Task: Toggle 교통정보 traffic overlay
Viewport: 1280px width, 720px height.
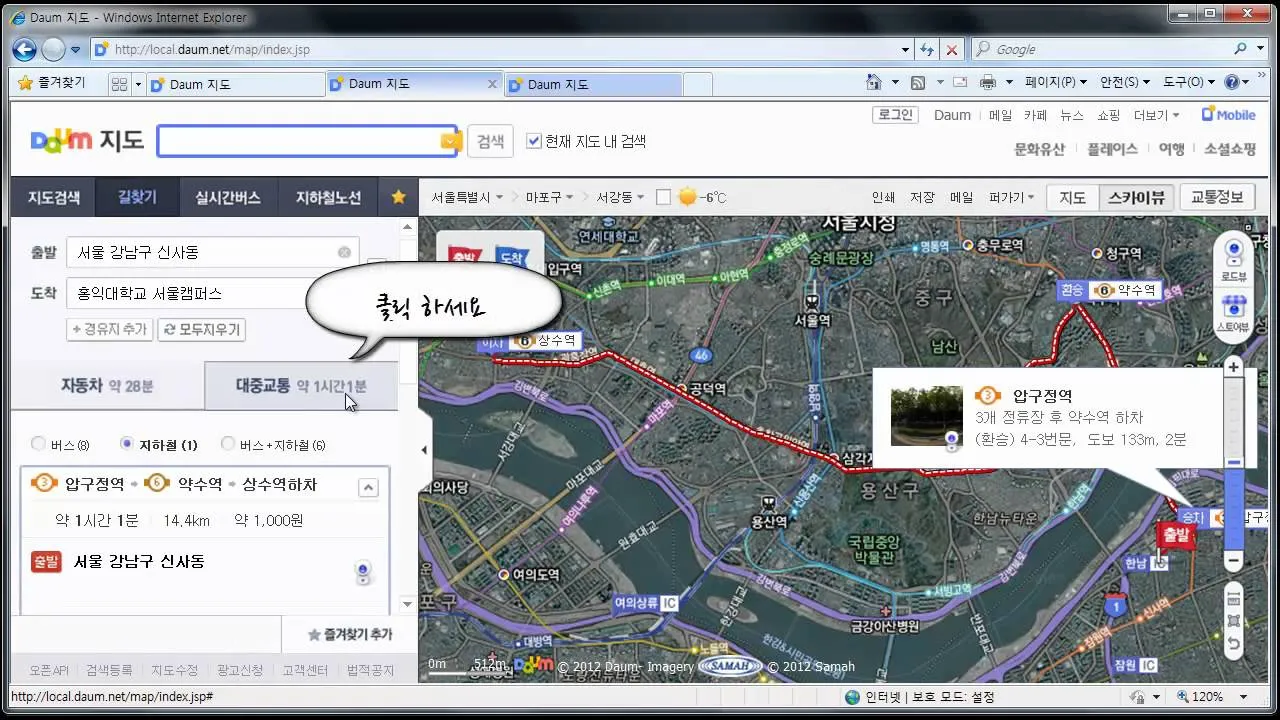Action: 1217,197
